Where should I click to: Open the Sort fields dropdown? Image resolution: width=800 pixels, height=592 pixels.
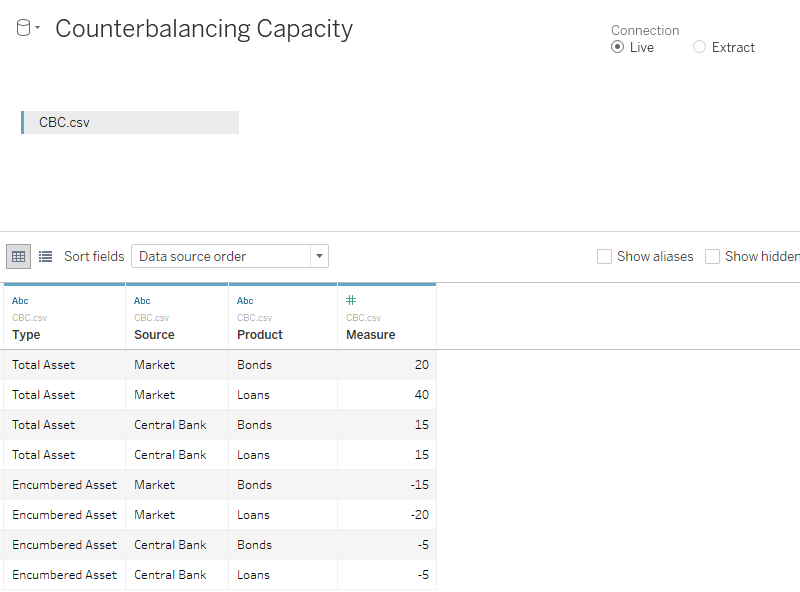(x=229, y=256)
